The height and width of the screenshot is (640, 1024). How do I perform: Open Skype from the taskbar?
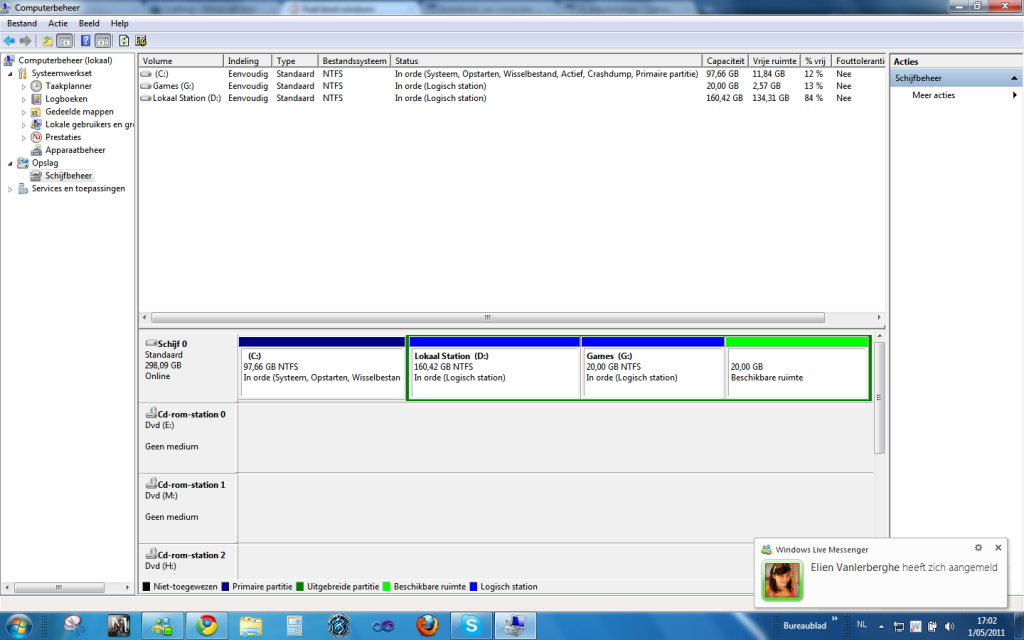click(x=470, y=626)
